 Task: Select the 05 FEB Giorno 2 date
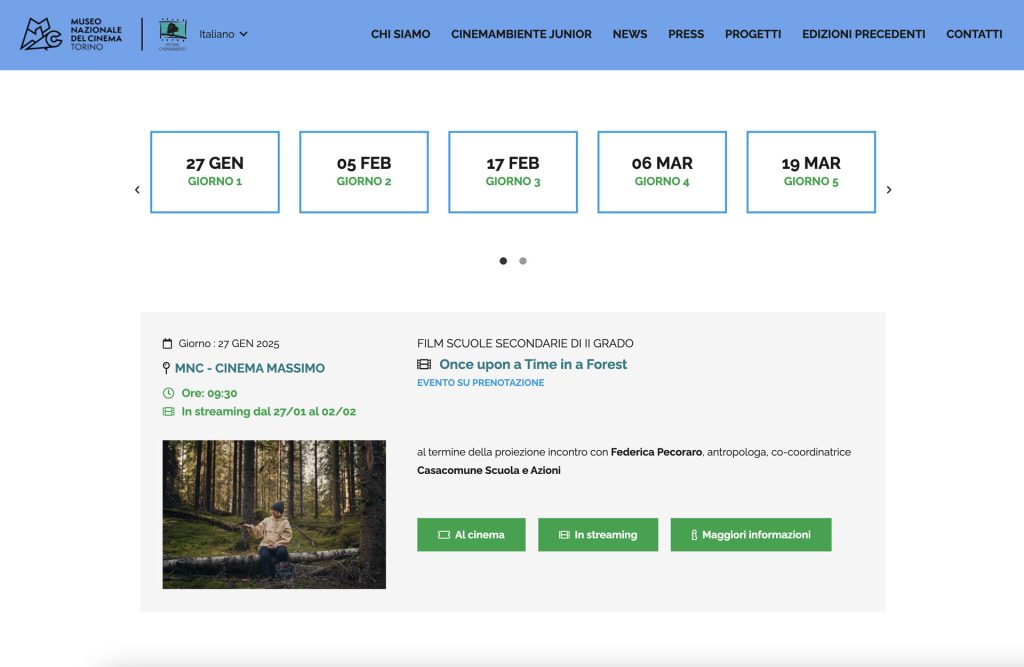pos(364,172)
